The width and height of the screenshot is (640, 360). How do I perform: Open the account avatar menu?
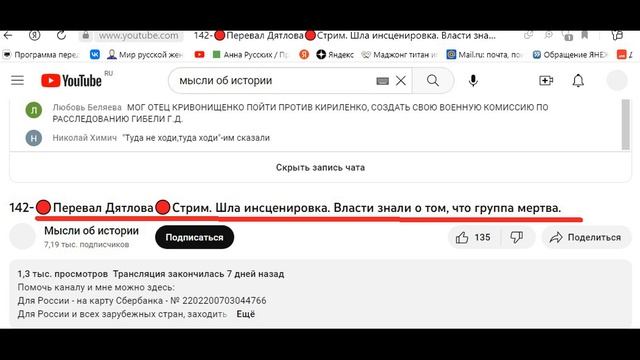pyautogui.click(x=617, y=80)
